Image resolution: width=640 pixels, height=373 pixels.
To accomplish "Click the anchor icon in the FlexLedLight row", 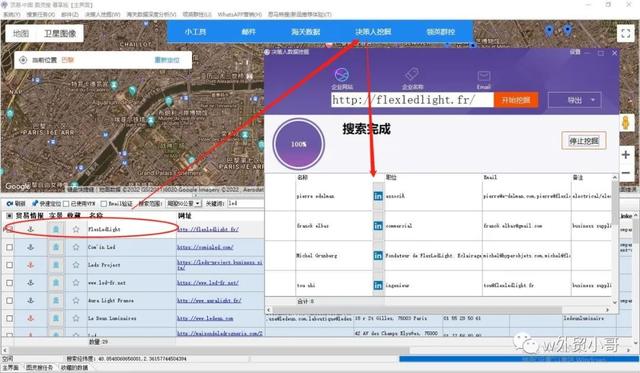I will [30, 229].
